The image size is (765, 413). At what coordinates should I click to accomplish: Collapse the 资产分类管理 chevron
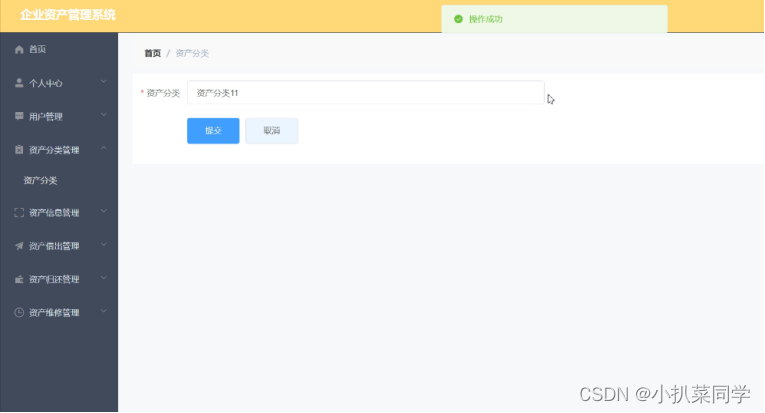click(x=104, y=148)
